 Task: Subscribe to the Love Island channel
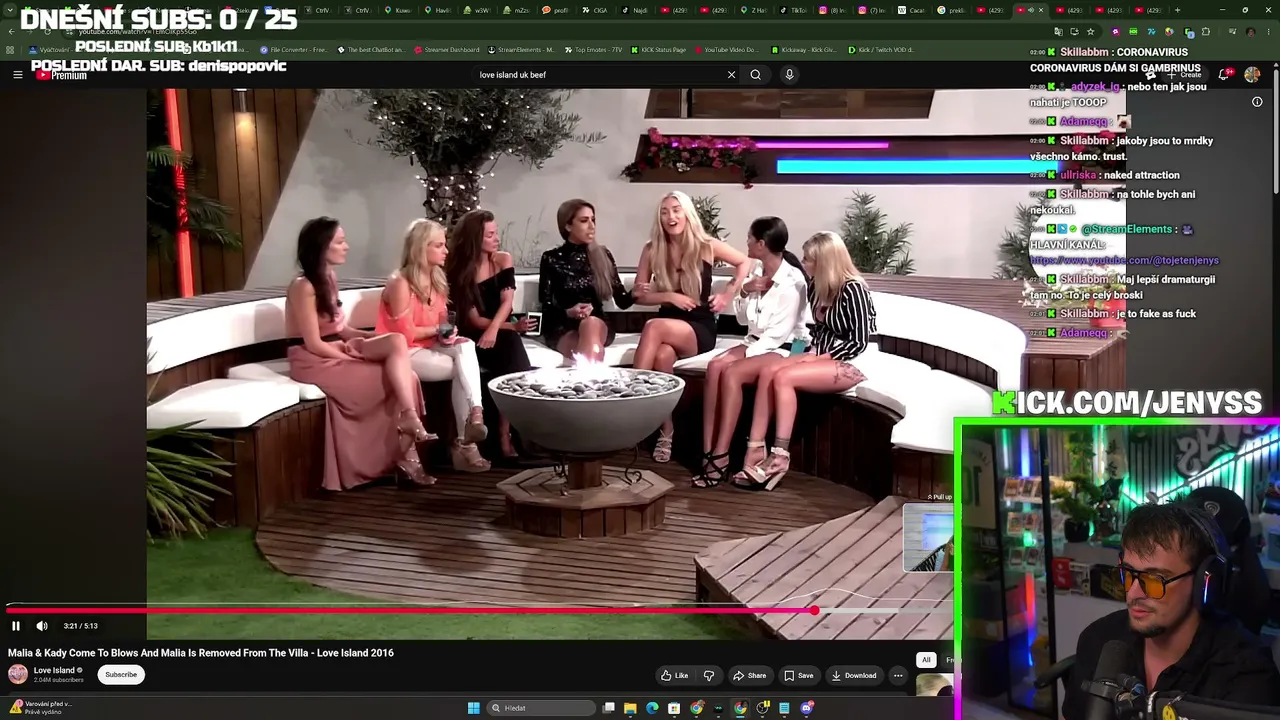(x=121, y=674)
